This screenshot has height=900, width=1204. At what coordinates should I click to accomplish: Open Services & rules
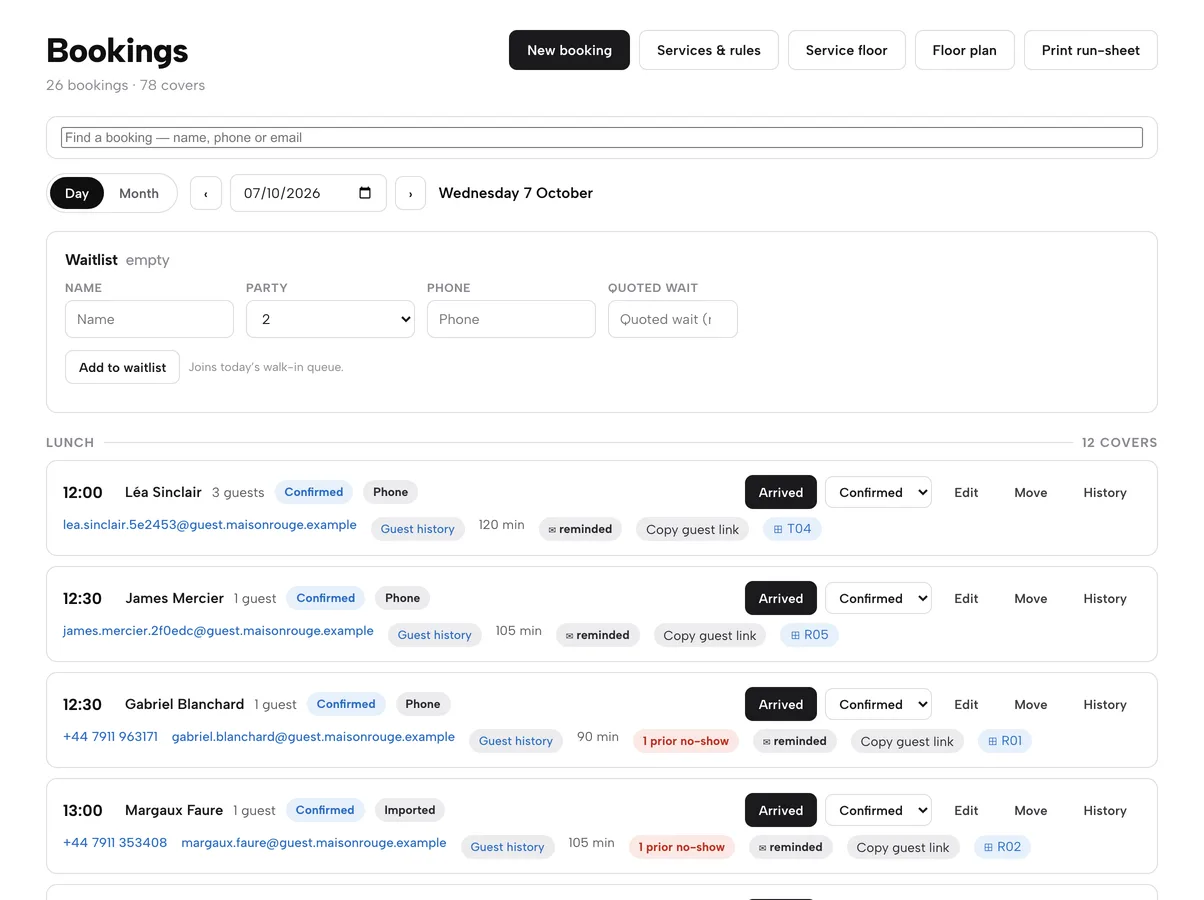coord(709,50)
